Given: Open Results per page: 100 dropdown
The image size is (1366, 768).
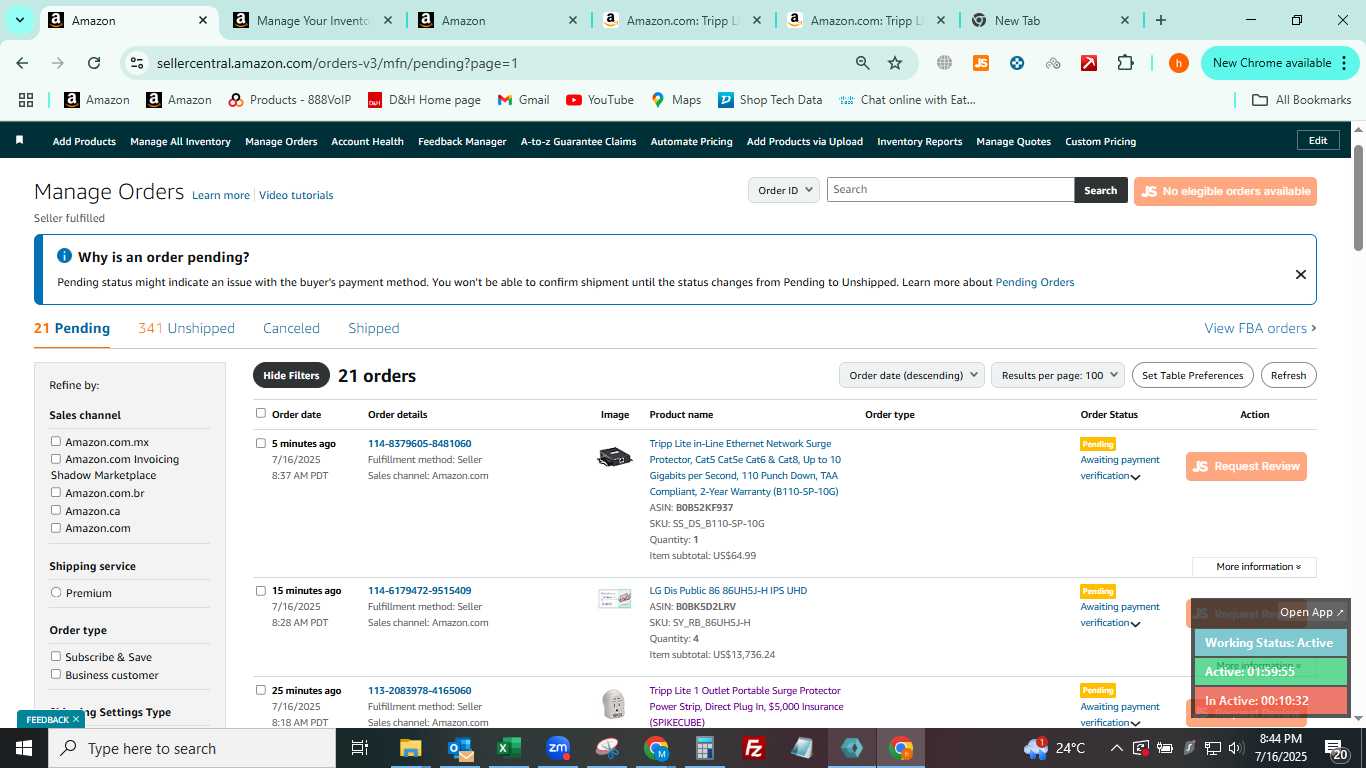Looking at the screenshot, I should coord(1058,375).
